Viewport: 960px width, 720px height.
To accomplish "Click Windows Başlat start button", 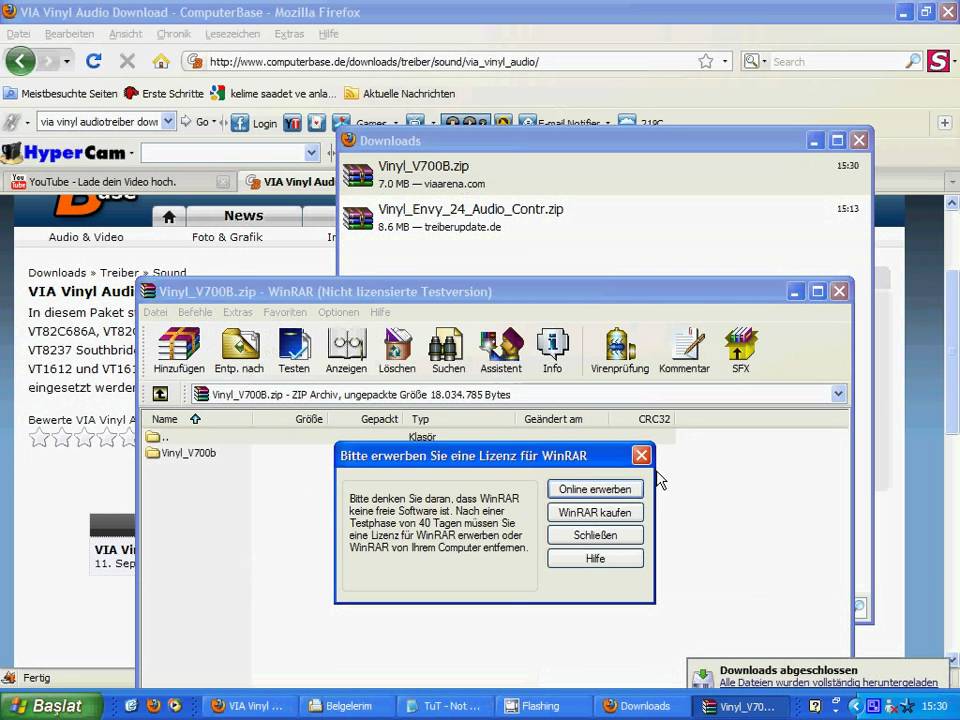I will point(51,706).
